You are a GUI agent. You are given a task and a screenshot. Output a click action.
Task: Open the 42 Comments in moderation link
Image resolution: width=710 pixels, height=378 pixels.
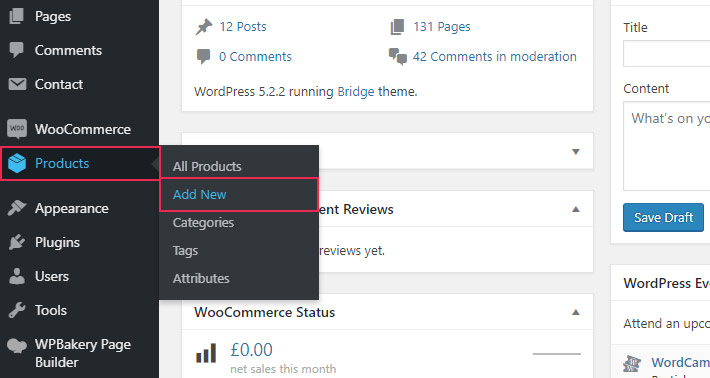point(494,57)
